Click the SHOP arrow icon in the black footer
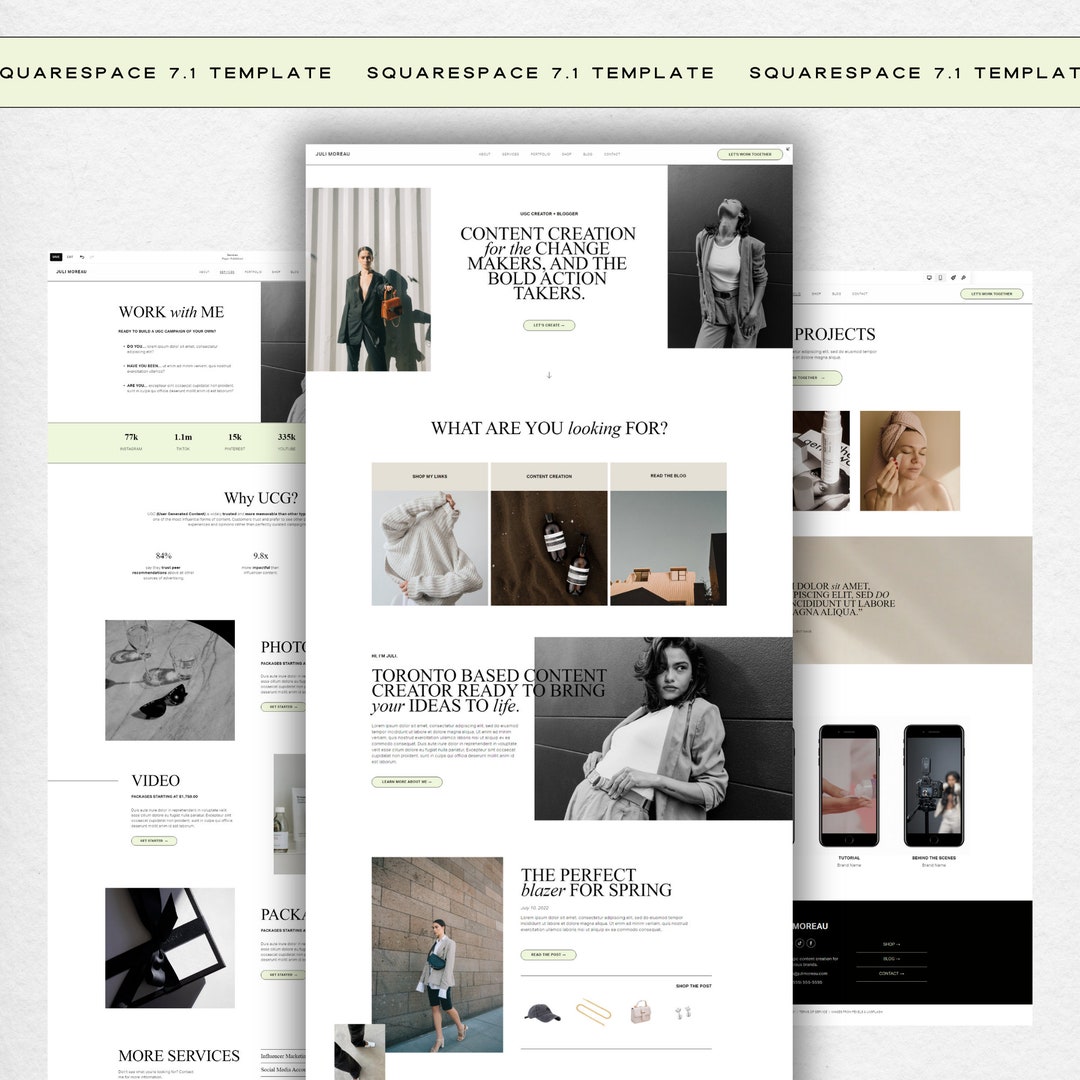This screenshot has height=1080, width=1080. tap(898, 944)
